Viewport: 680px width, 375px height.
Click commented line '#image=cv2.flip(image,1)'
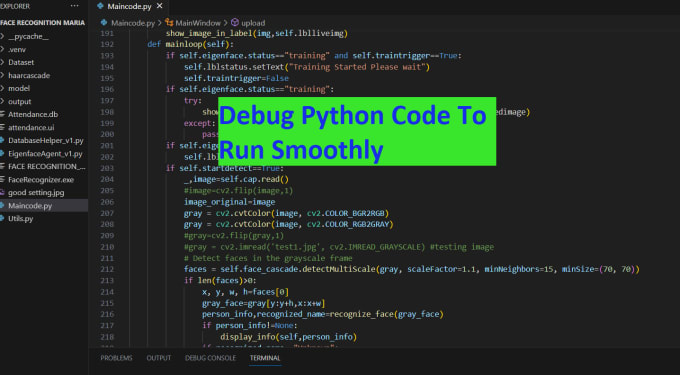tap(239, 191)
